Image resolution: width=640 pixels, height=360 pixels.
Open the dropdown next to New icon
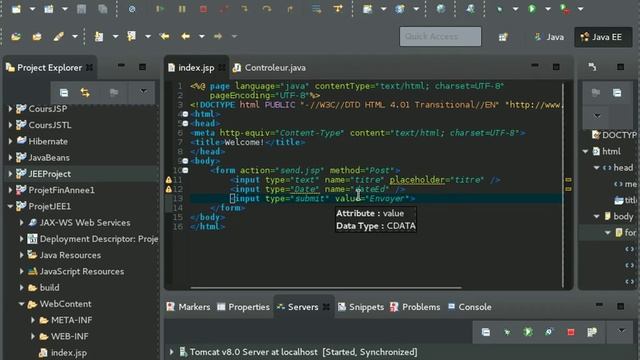(x=32, y=9)
